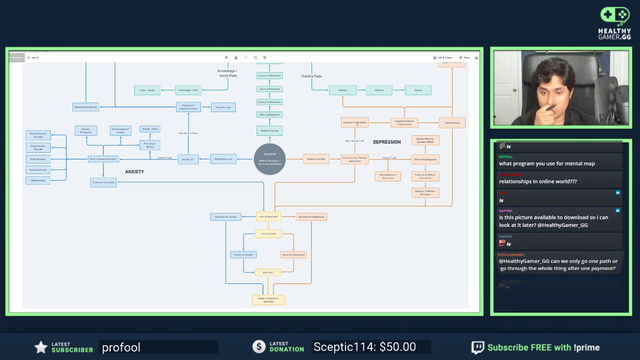Select the Science of Meditation node
This screenshot has width=640, height=360.
[x=269, y=76]
